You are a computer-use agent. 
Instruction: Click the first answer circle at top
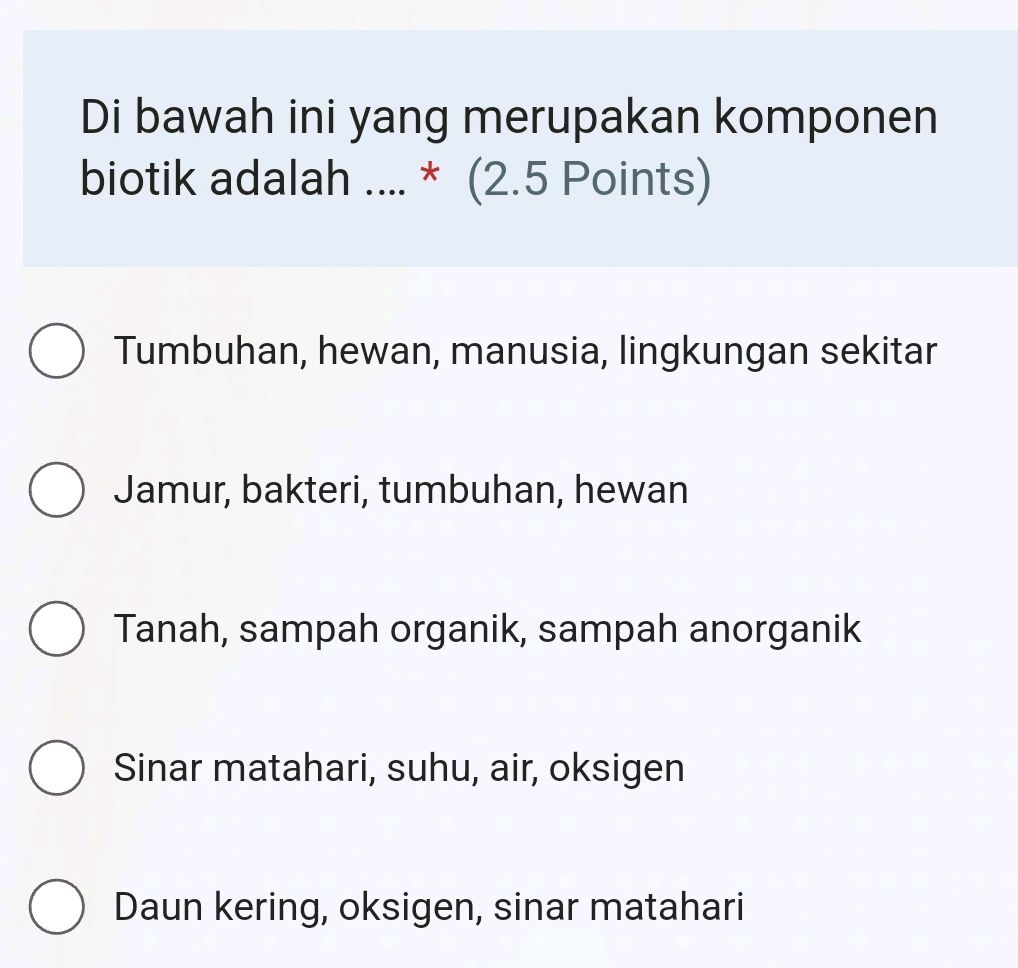coord(57,350)
